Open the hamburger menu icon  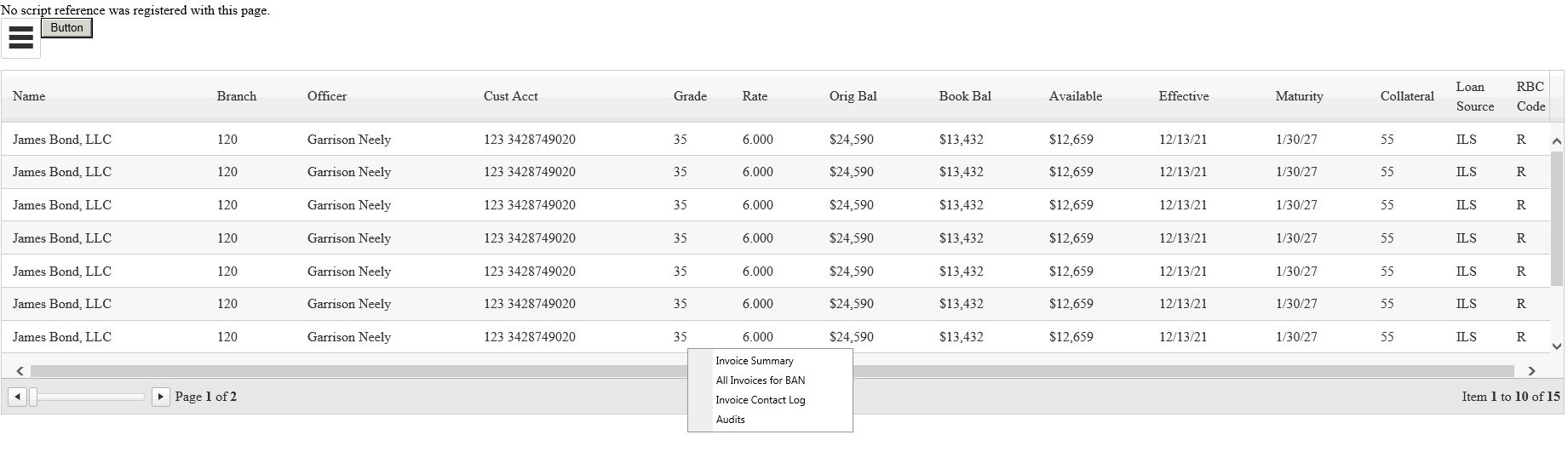pos(20,38)
